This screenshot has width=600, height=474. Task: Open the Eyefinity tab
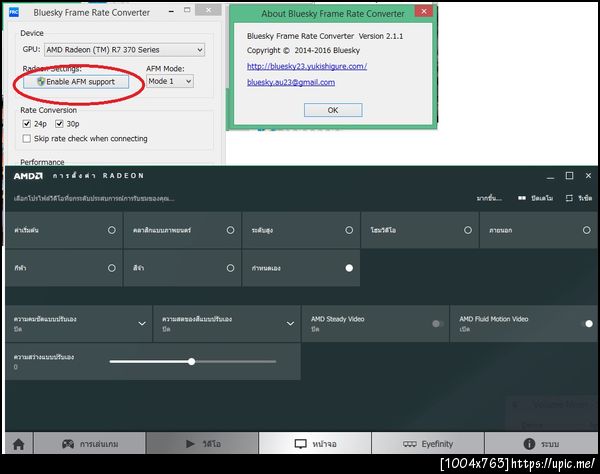coord(428,444)
